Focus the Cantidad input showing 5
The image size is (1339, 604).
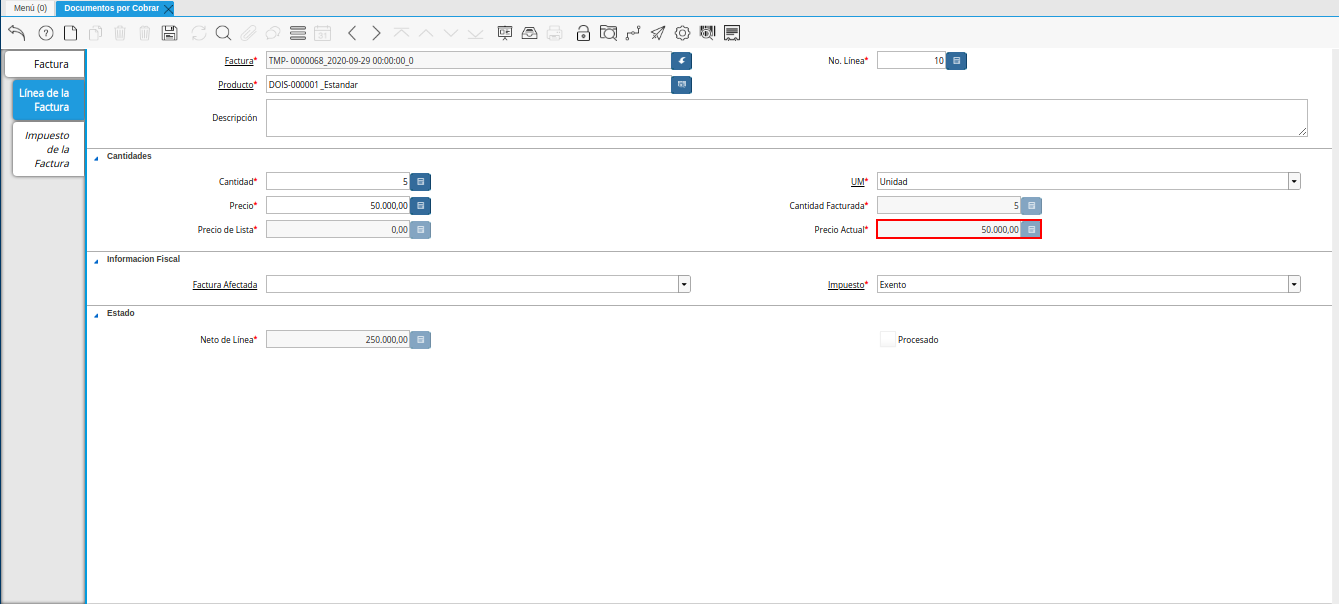(338, 182)
